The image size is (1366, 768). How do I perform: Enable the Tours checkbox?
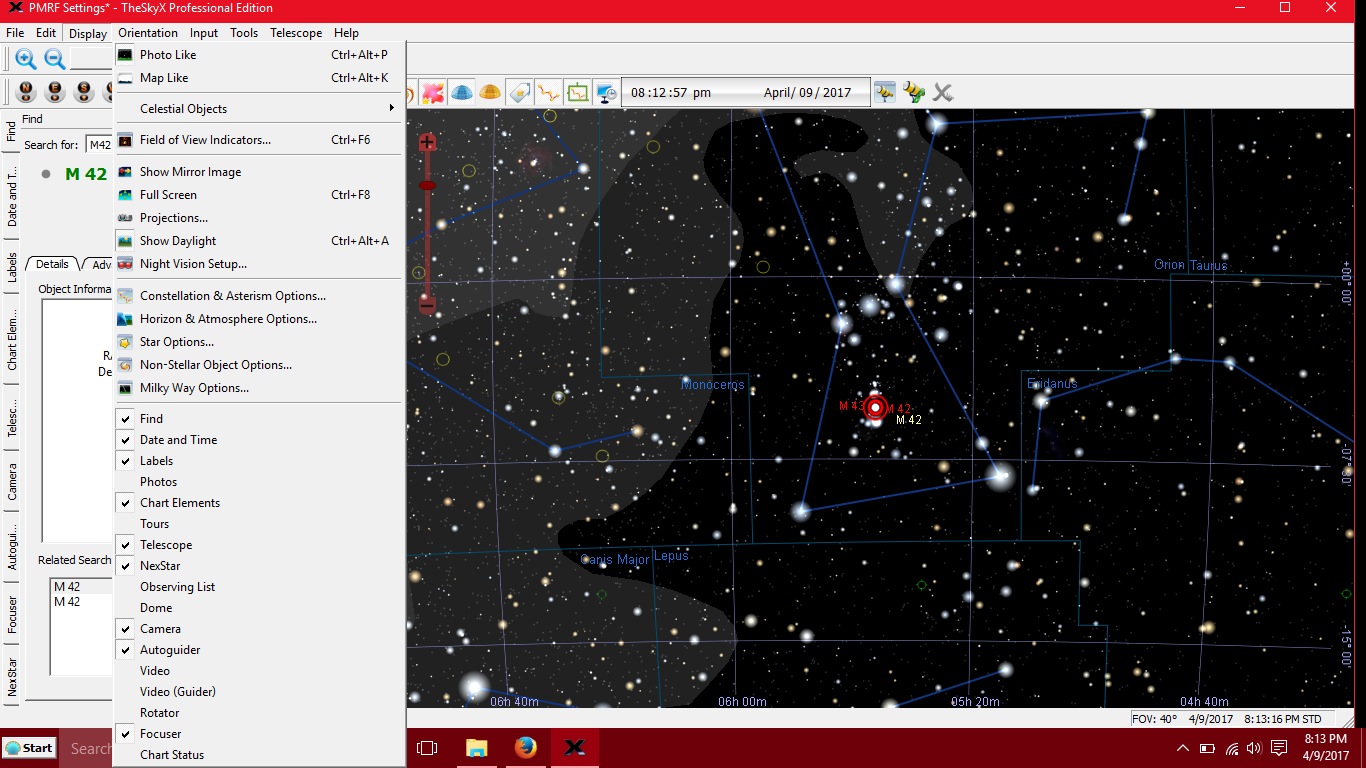click(x=154, y=523)
